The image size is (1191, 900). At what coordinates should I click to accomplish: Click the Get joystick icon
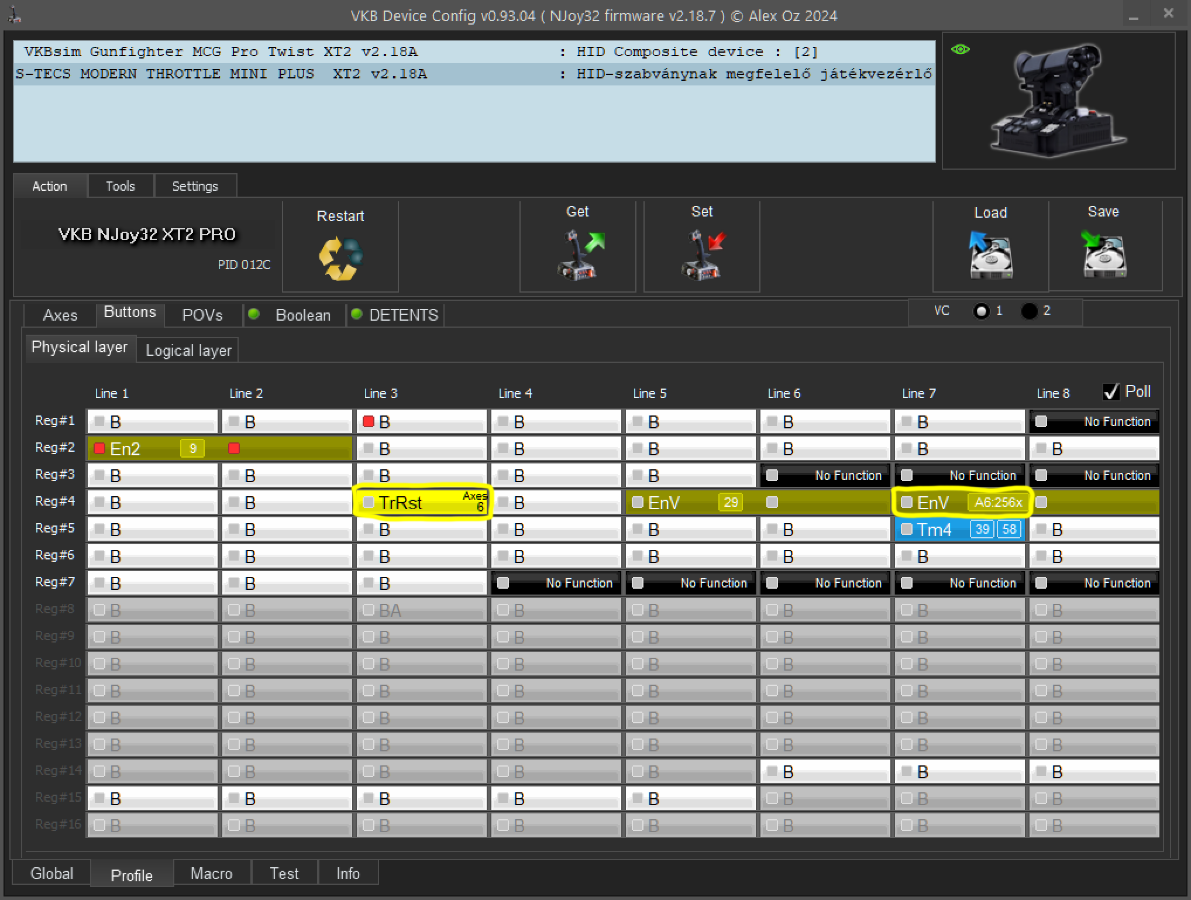(x=581, y=256)
